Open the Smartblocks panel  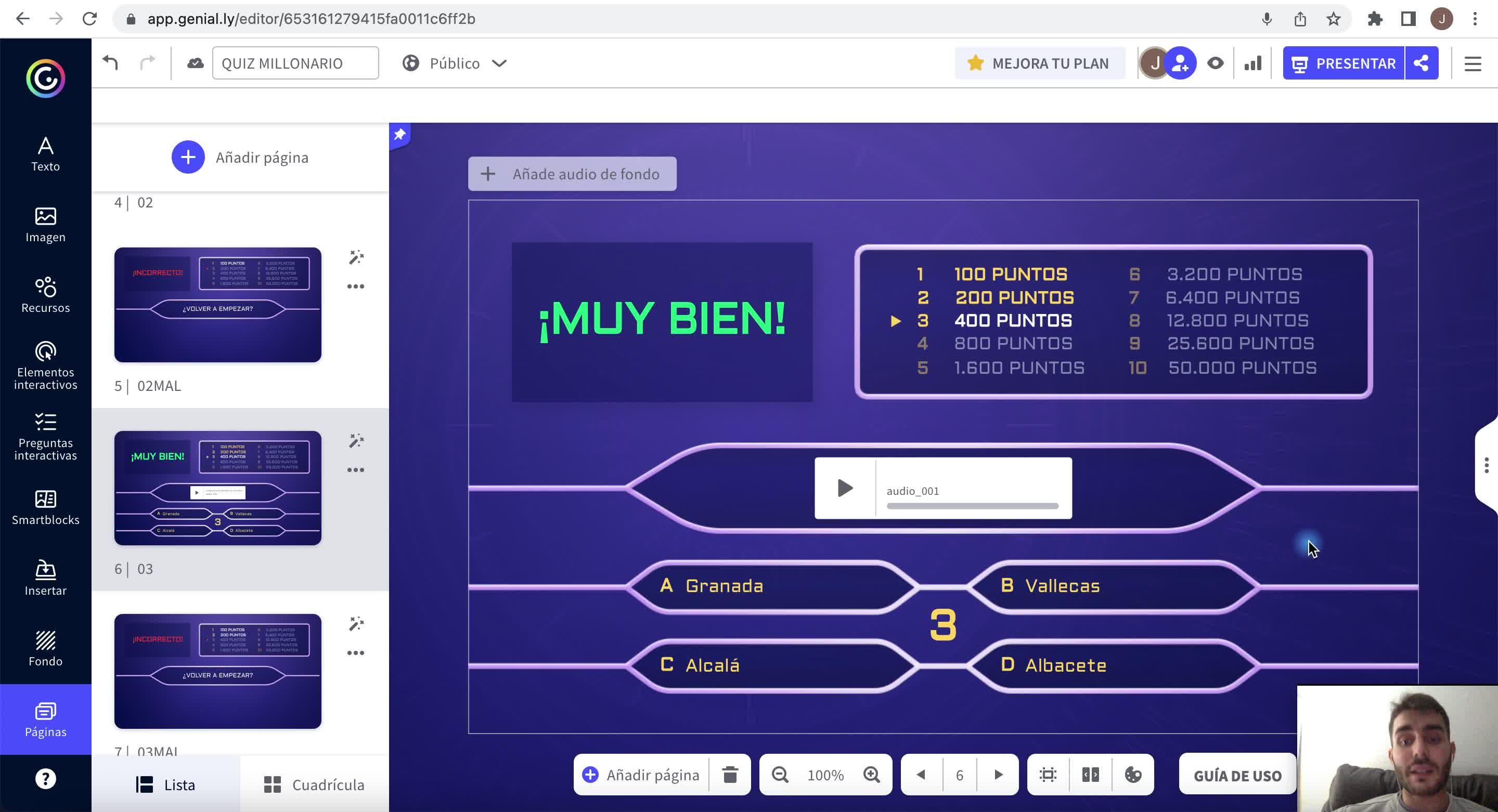click(x=45, y=507)
